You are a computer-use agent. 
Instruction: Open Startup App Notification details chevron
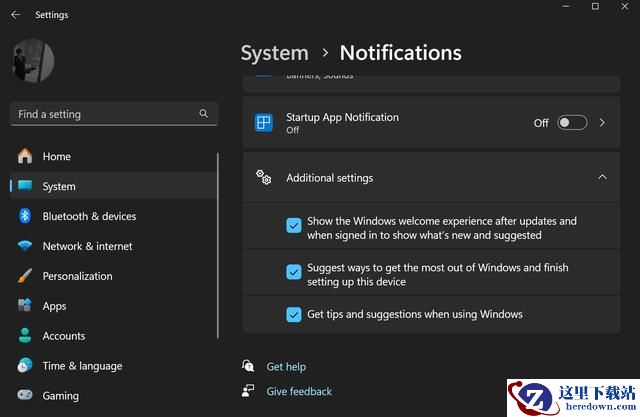602,122
